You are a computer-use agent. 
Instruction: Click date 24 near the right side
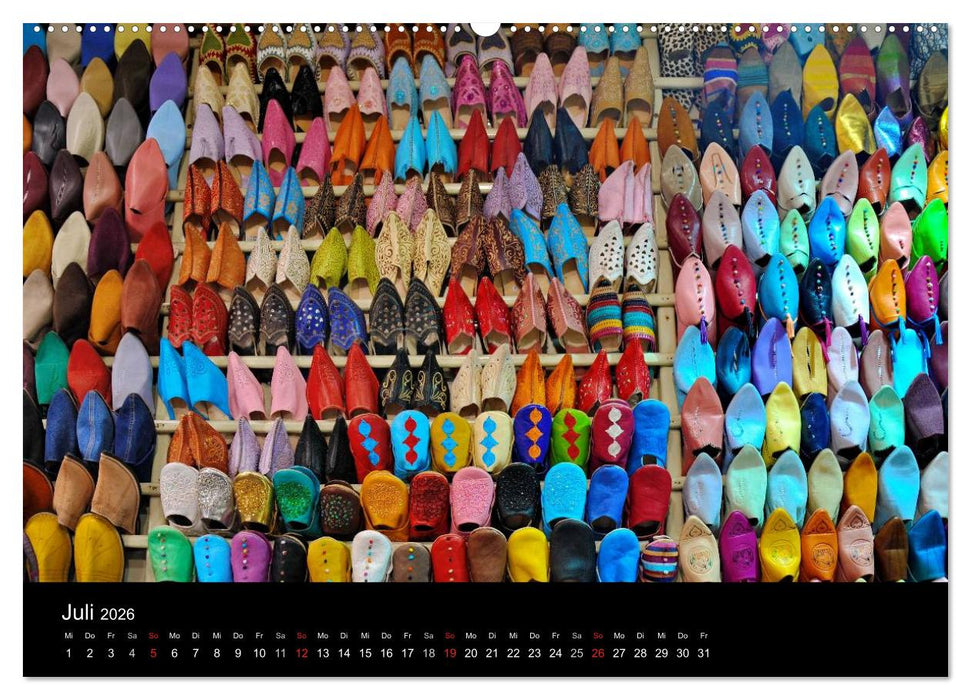pyautogui.click(x=556, y=652)
